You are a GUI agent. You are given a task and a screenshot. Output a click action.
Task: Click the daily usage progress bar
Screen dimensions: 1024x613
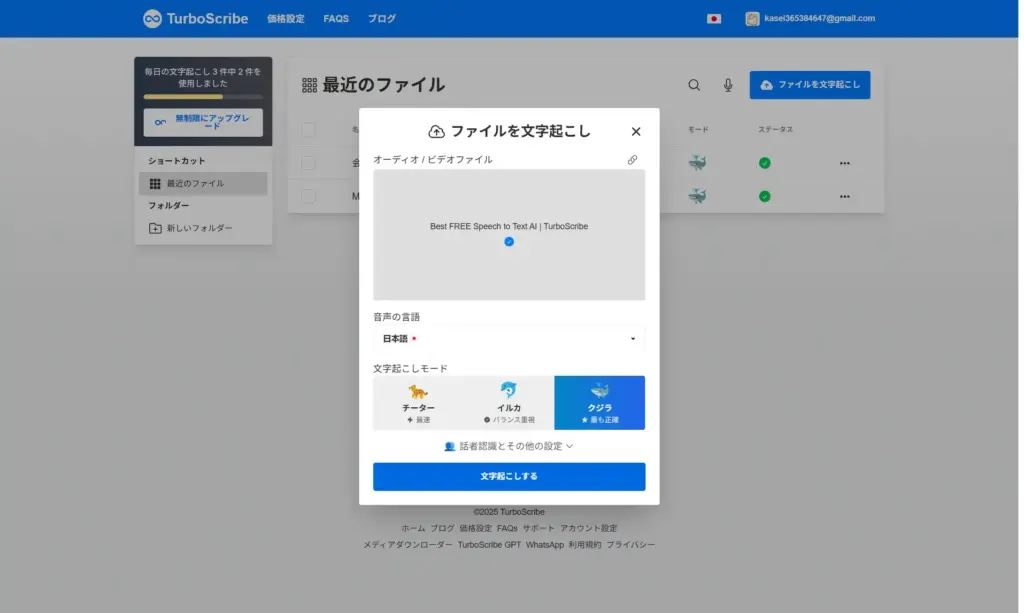[x=203, y=97]
